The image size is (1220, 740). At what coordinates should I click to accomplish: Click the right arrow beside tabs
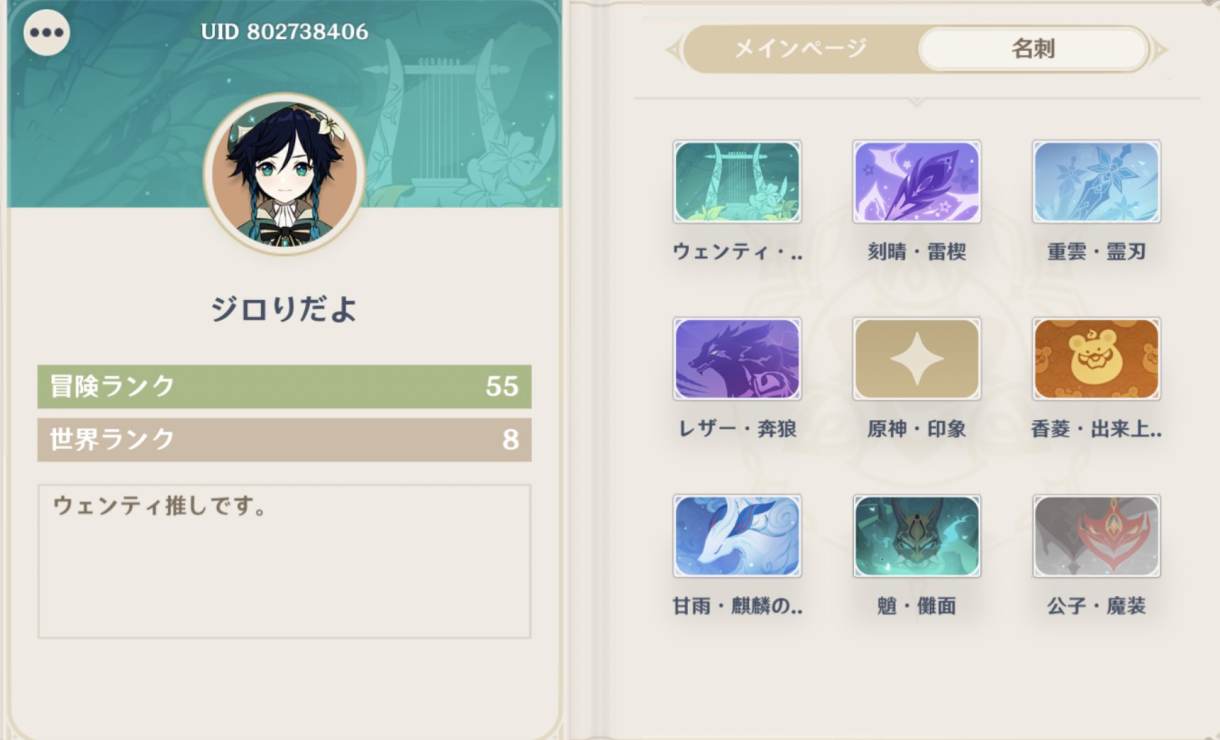pyautogui.click(x=1158, y=49)
